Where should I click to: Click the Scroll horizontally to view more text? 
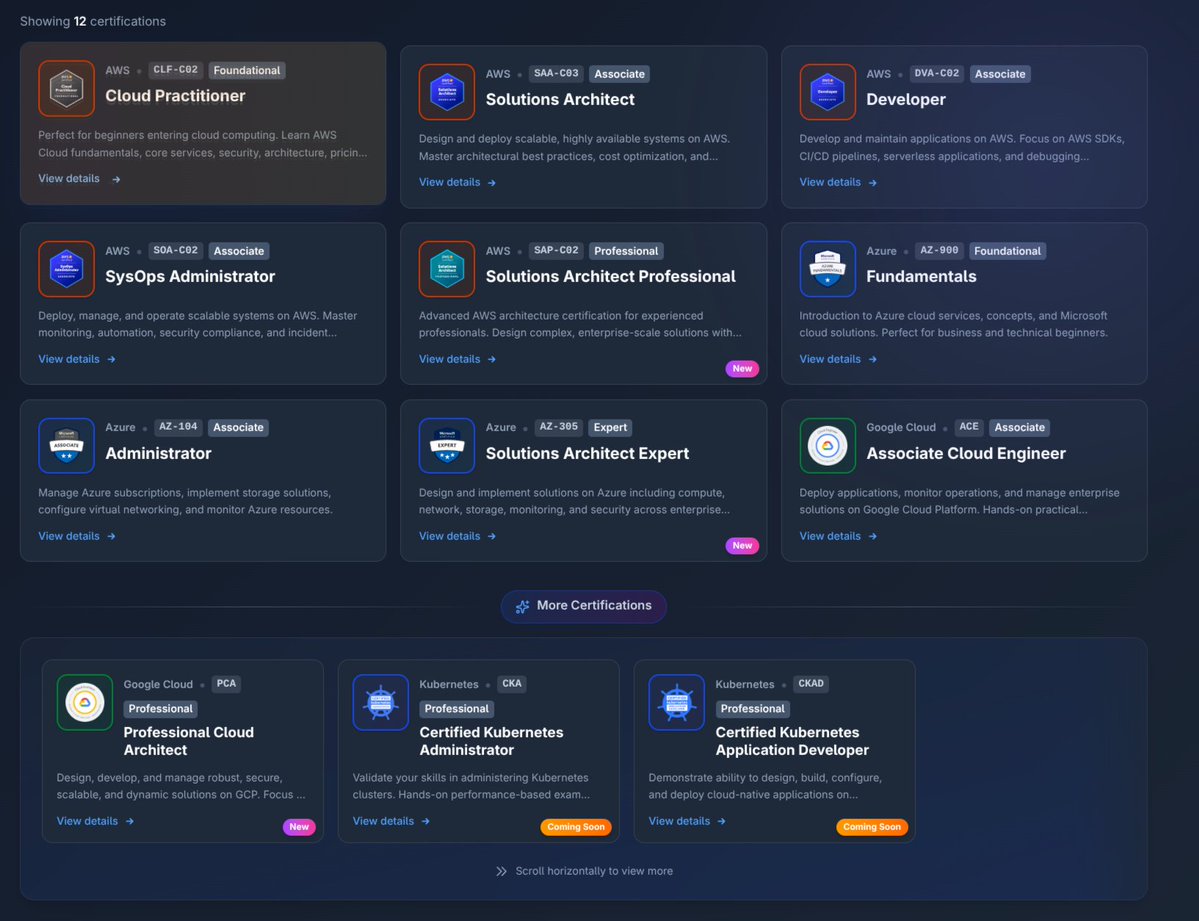point(594,871)
